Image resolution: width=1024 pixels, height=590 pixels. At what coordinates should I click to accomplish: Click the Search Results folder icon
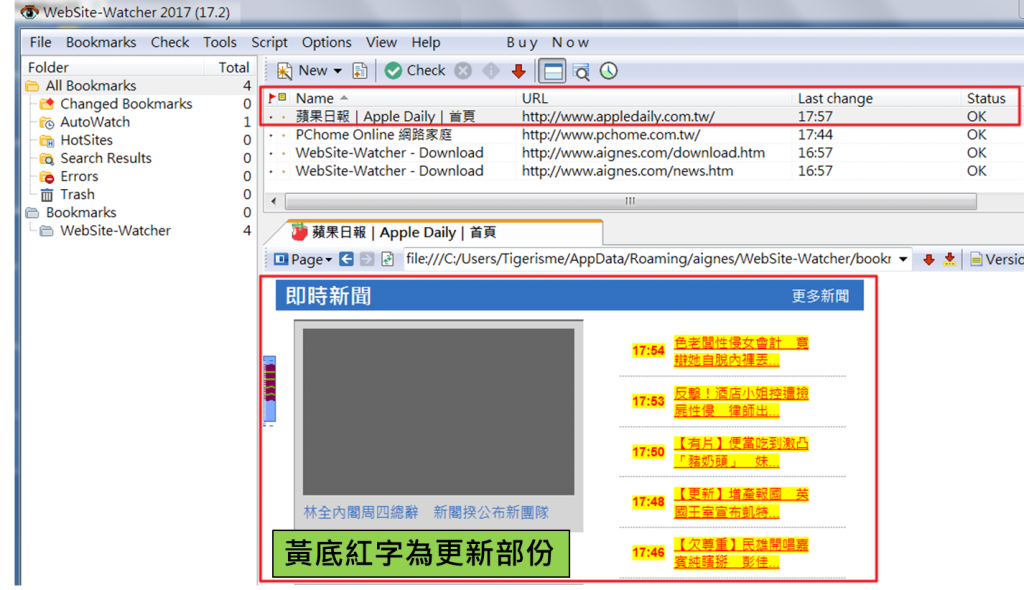click(46, 158)
